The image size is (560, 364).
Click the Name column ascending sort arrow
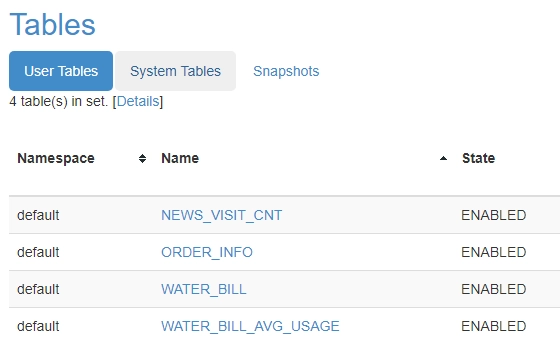(443, 158)
